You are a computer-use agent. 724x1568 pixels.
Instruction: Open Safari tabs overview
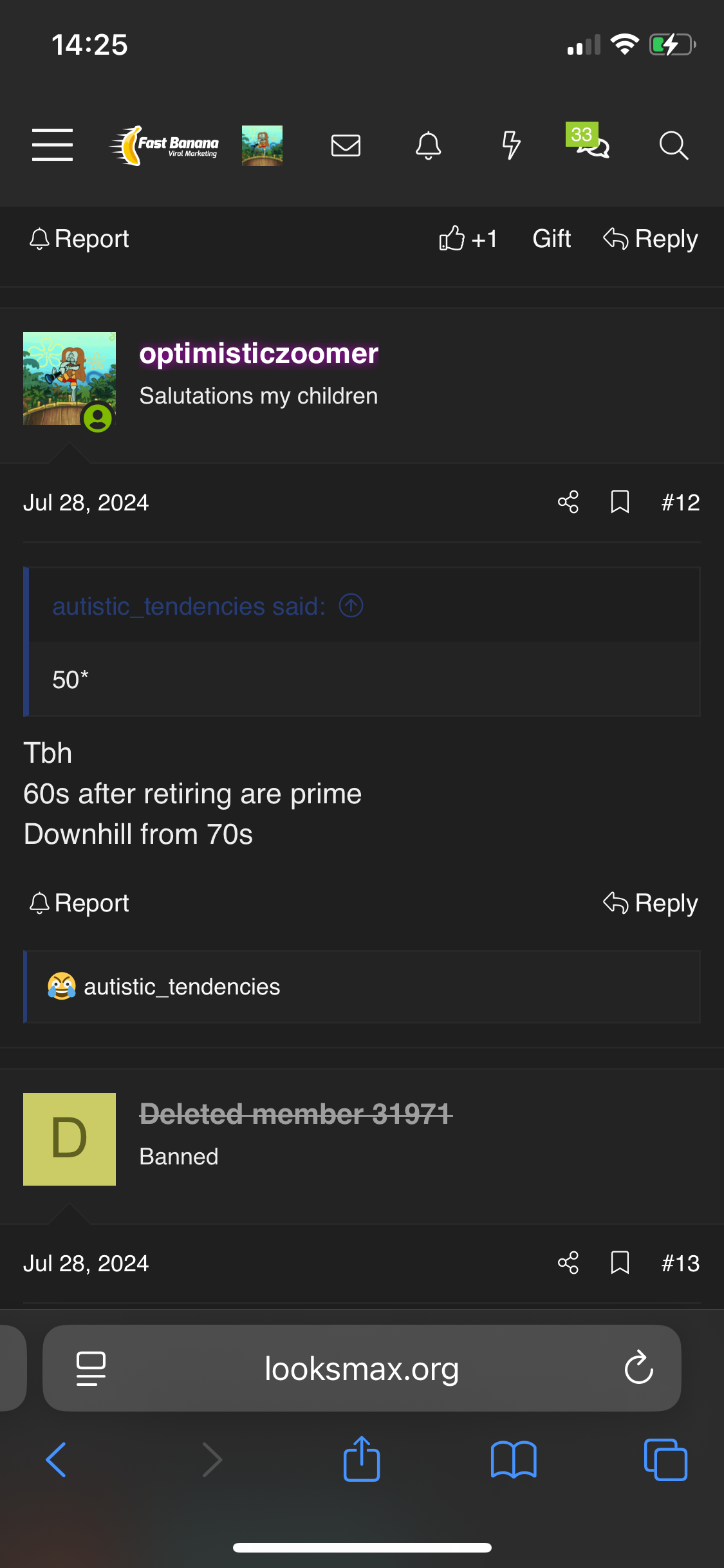pyautogui.click(x=665, y=1459)
